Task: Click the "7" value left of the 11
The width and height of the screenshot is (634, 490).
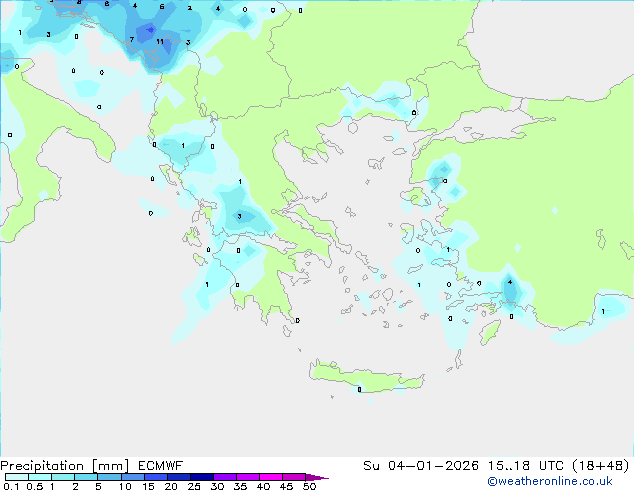Action: point(132,40)
